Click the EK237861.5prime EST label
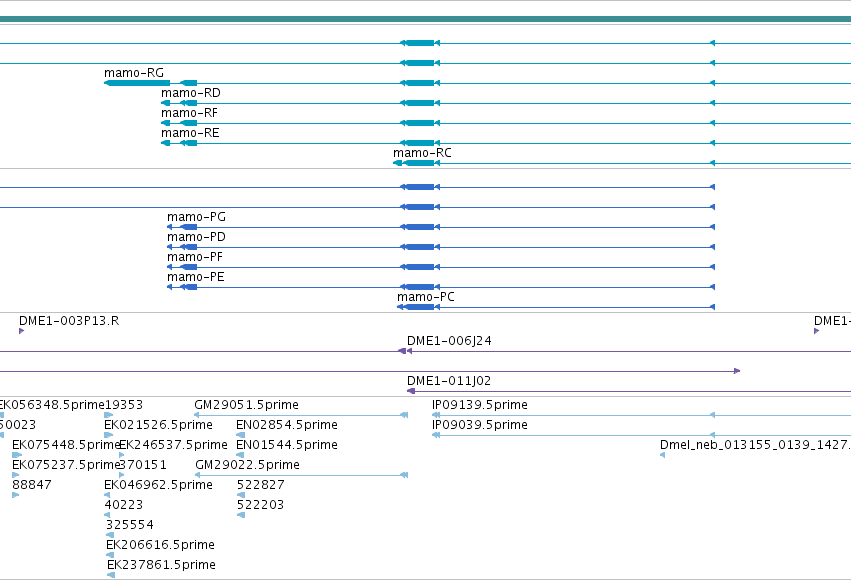Screen dimensions: 851x580 coord(161,565)
